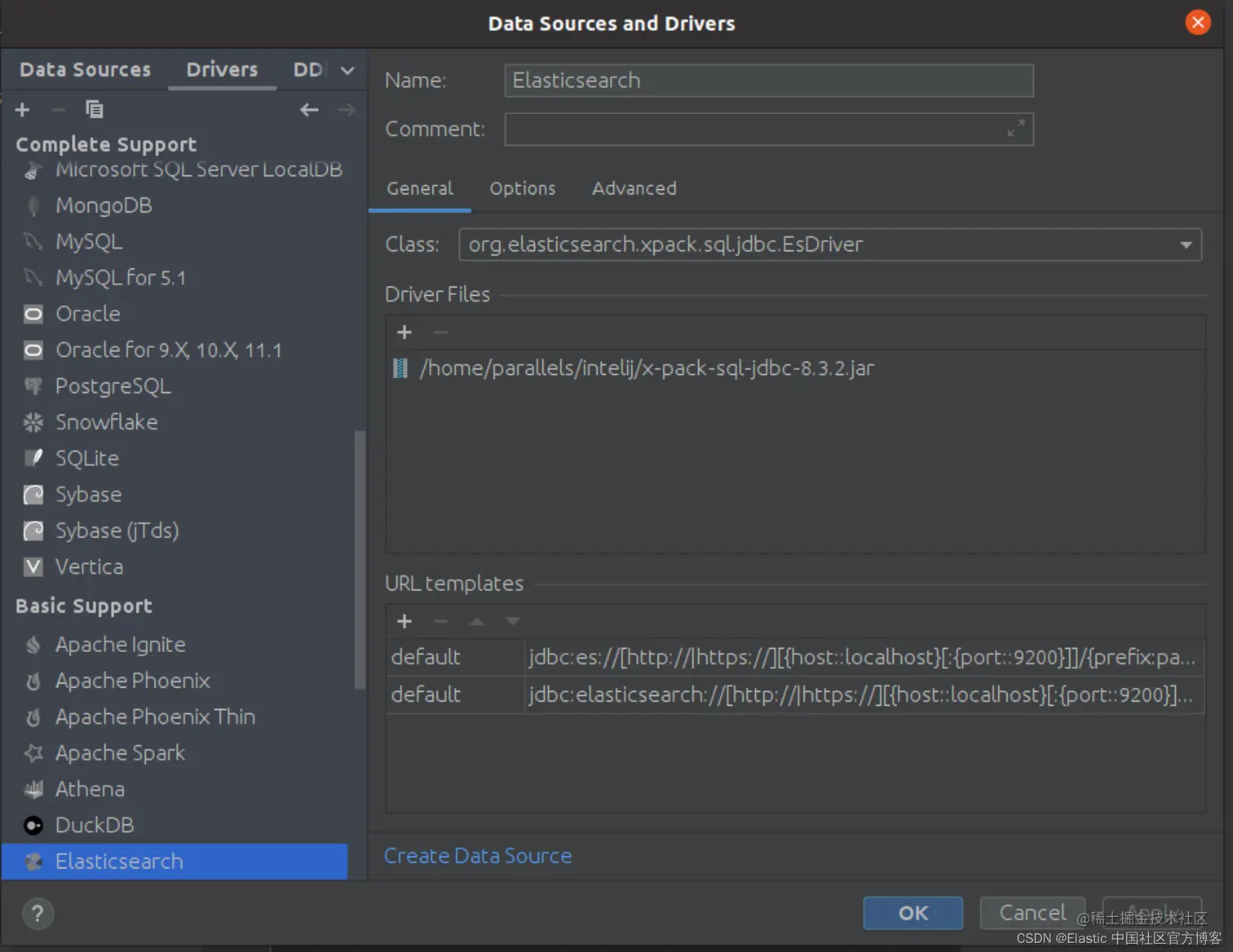The image size is (1233, 952).
Task: Switch to the Advanced tab
Action: [634, 188]
